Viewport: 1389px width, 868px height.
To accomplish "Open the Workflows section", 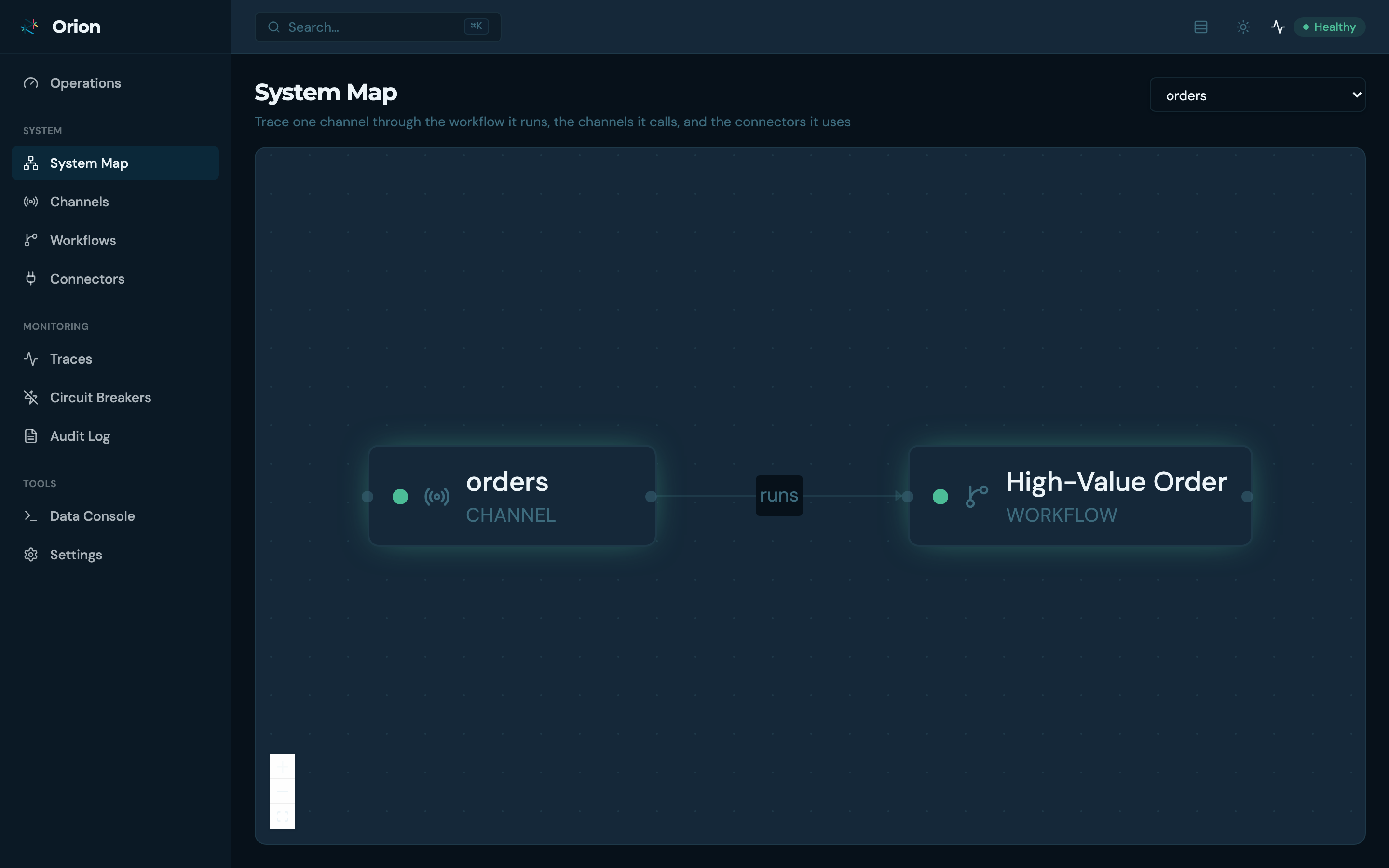I will 115,240.
